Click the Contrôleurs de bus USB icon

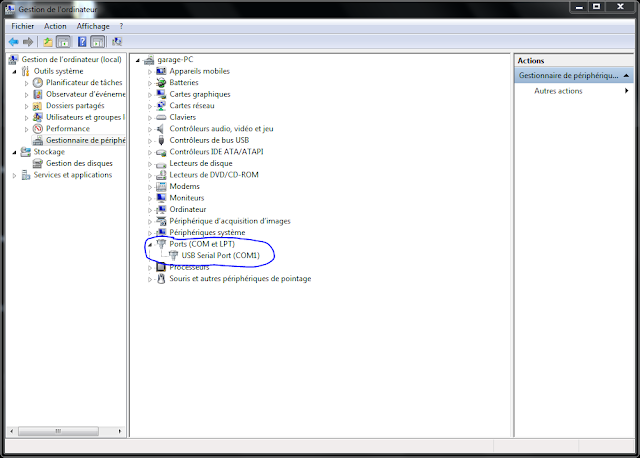[161, 140]
